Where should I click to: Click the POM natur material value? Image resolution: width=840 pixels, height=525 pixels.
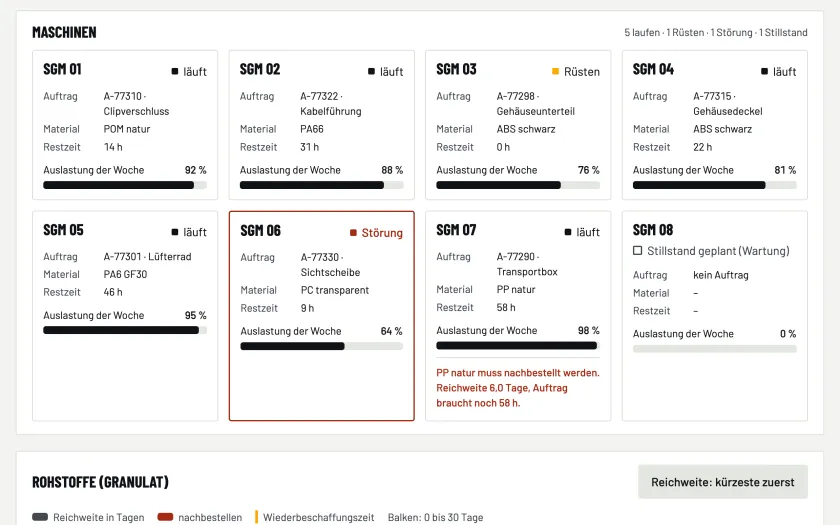coord(127,129)
